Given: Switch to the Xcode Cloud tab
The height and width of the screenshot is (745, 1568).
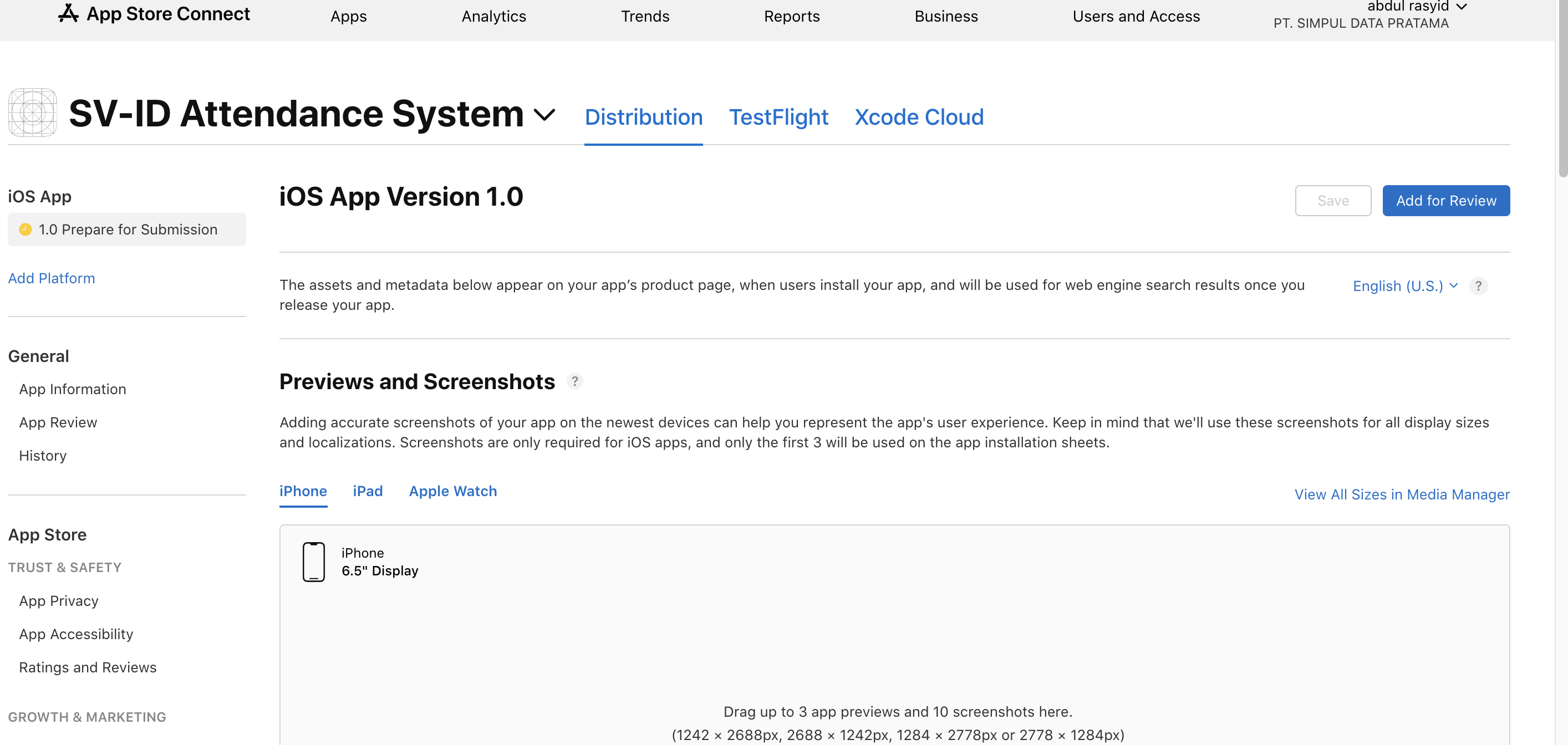Looking at the screenshot, I should click(919, 117).
